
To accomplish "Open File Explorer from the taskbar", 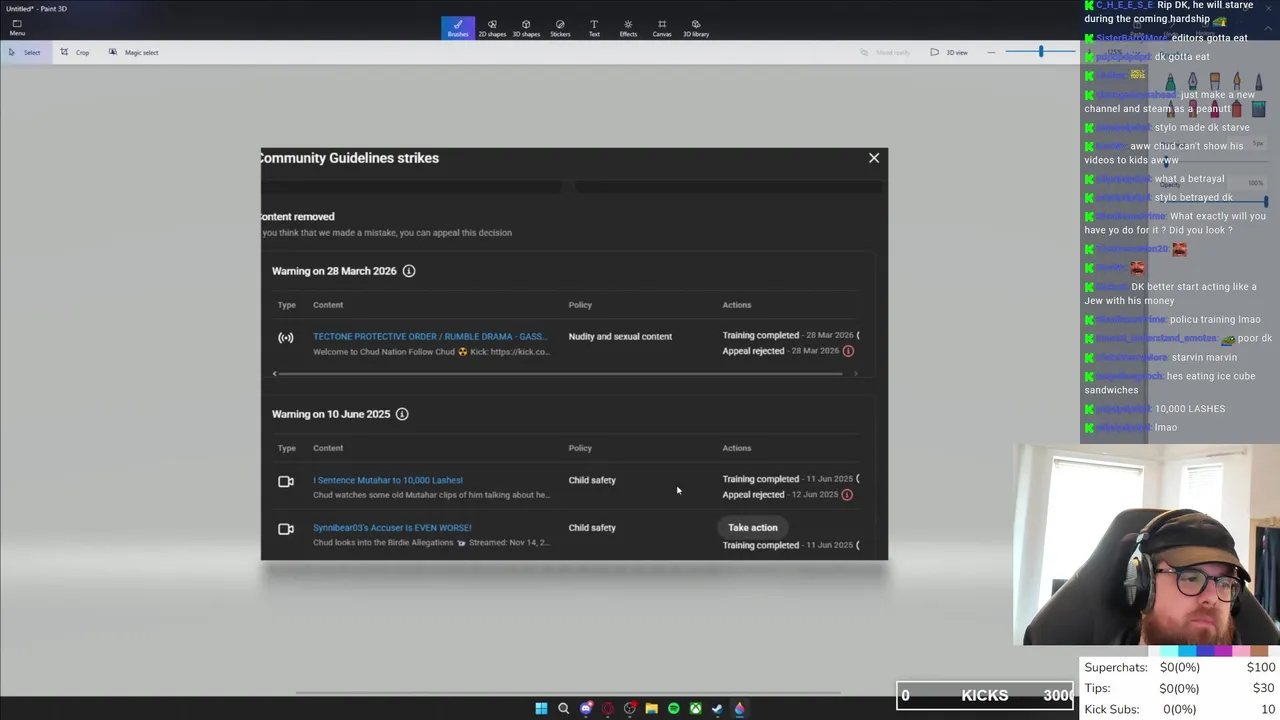I will click(651, 708).
